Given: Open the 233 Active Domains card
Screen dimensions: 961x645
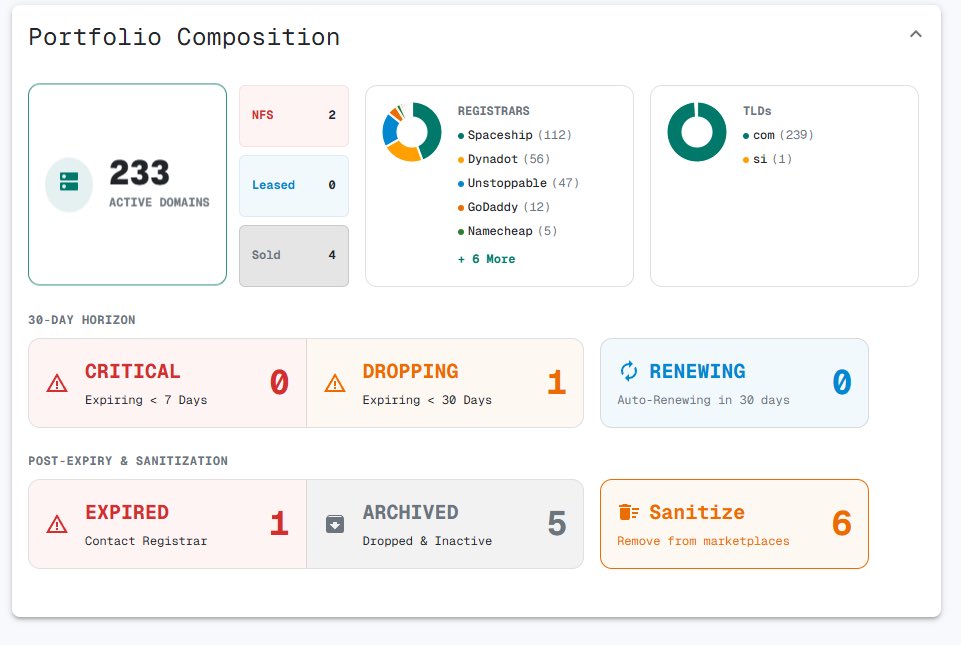Looking at the screenshot, I should 127,185.
